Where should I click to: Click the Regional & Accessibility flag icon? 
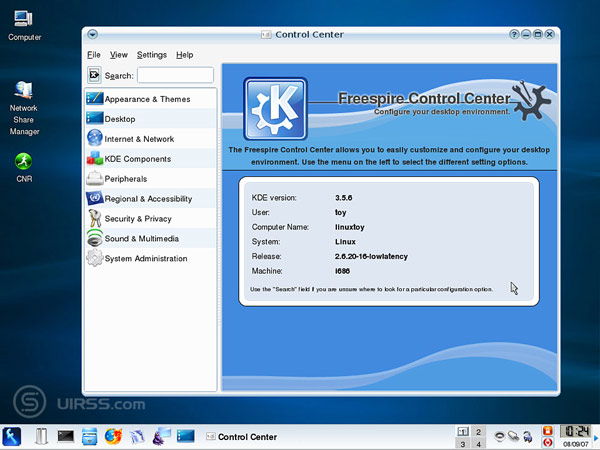pyautogui.click(x=95, y=199)
